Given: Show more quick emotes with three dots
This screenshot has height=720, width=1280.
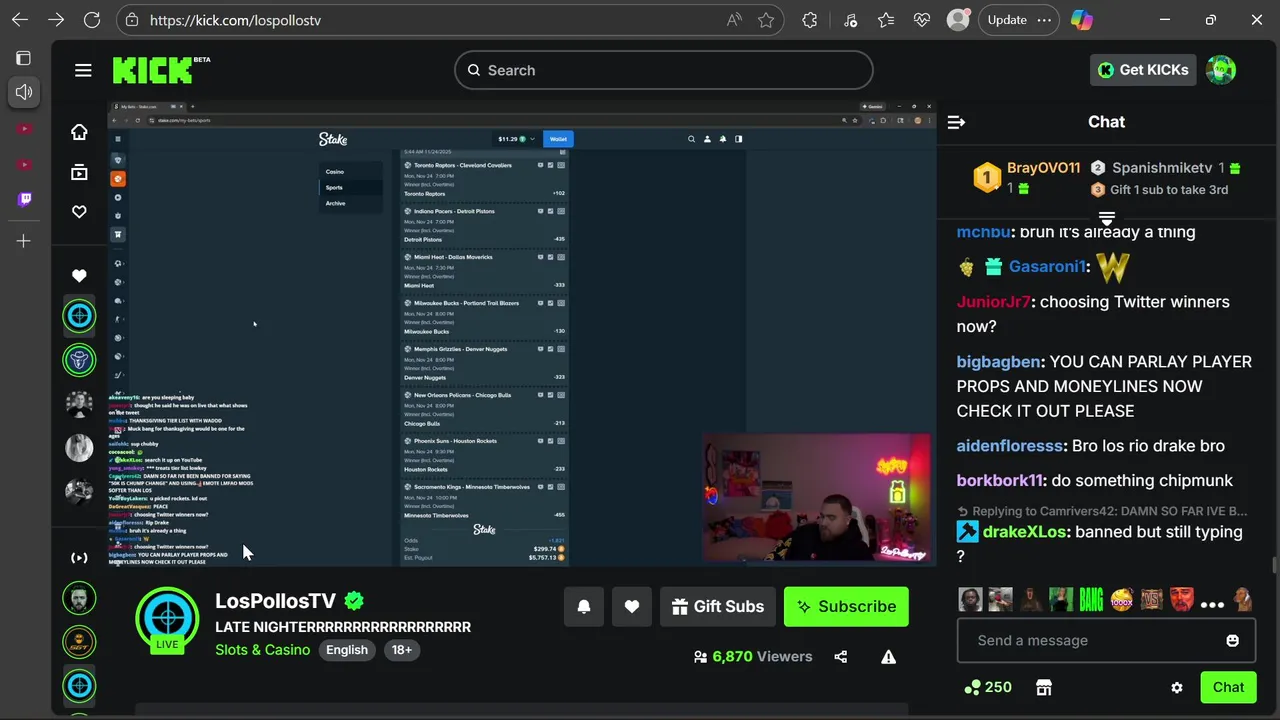Looking at the screenshot, I should (x=1212, y=604).
